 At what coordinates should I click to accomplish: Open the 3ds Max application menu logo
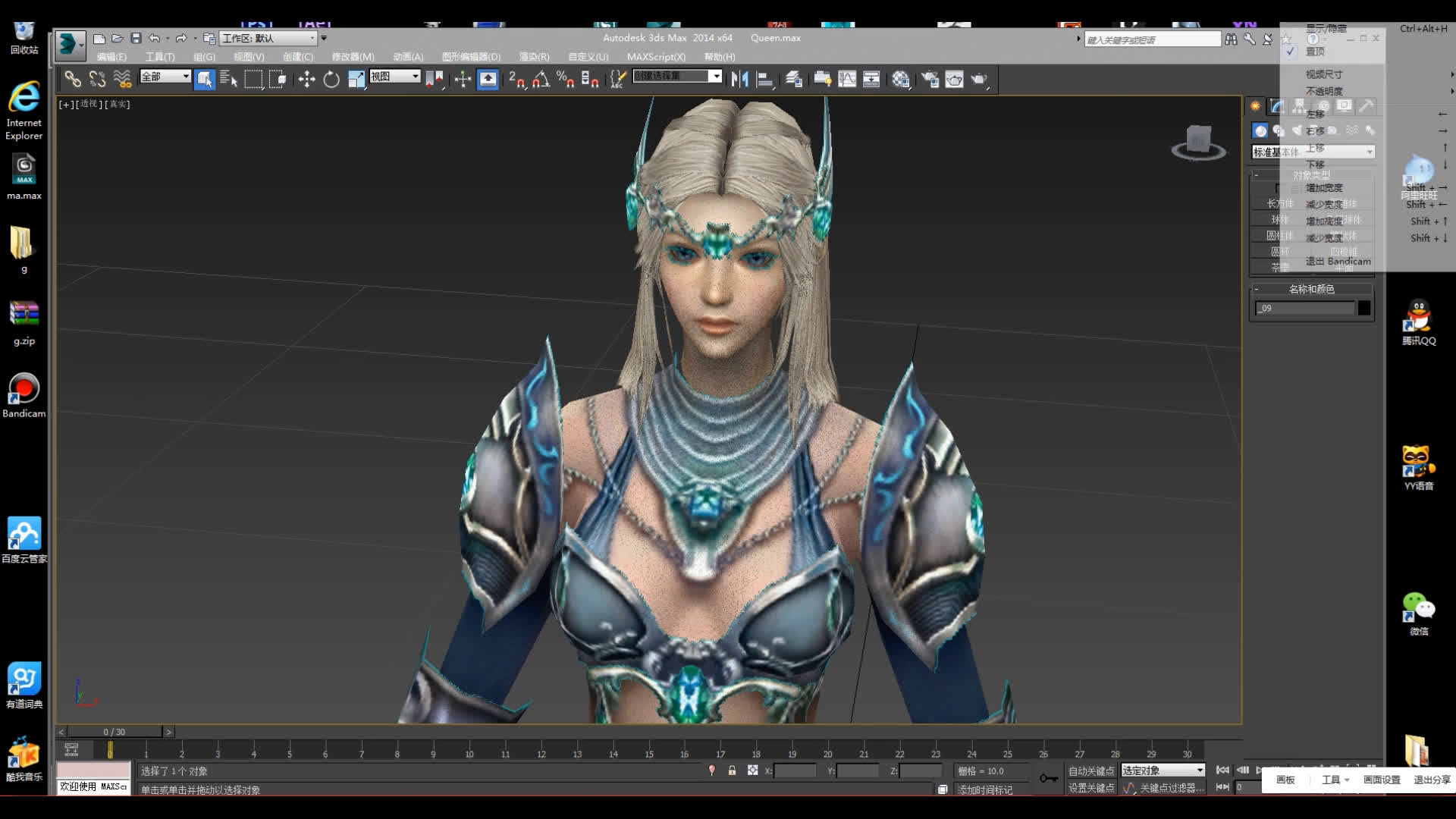tap(69, 44)
